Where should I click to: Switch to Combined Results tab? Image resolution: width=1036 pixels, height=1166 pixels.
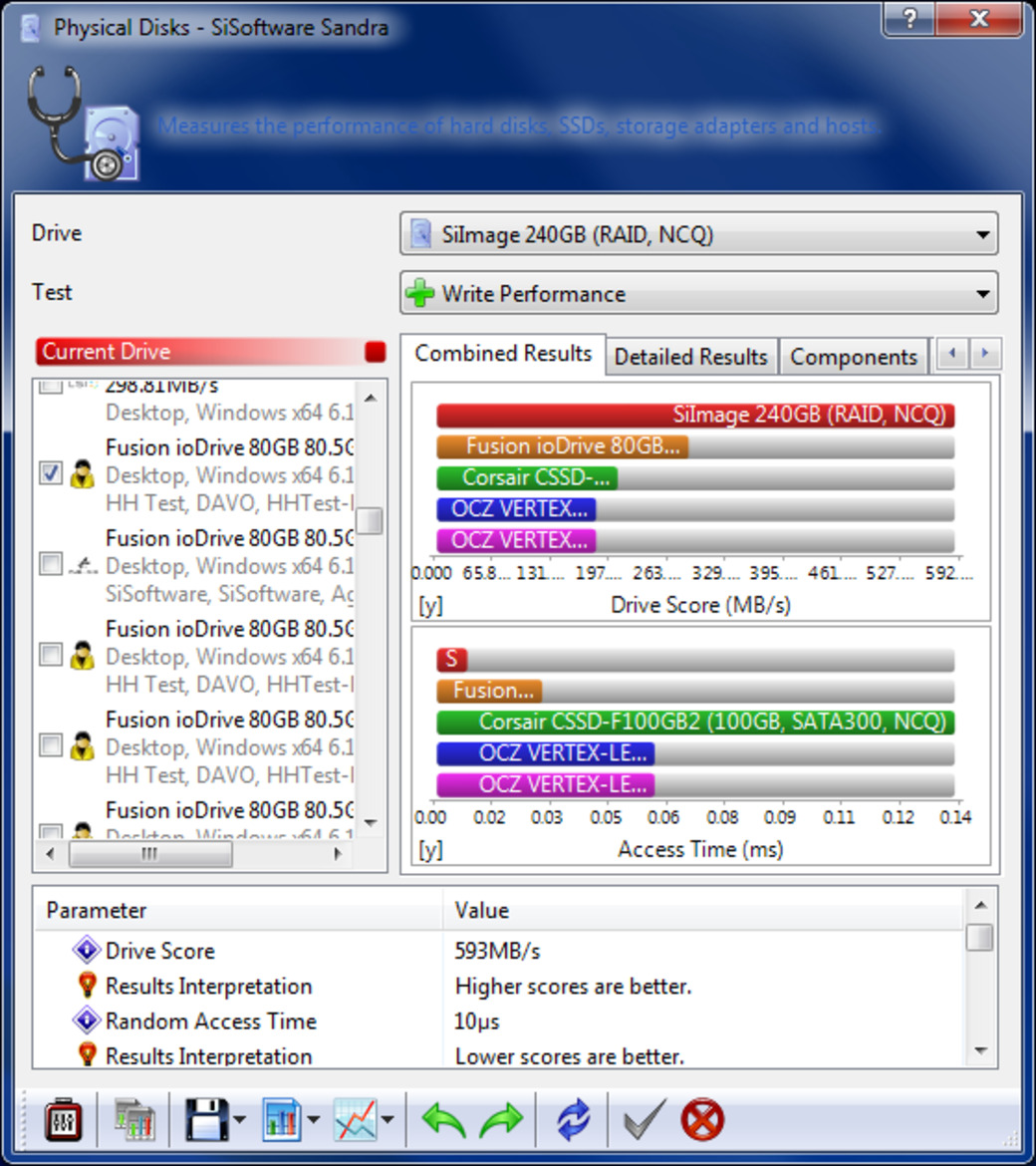(x=503, y=353)
